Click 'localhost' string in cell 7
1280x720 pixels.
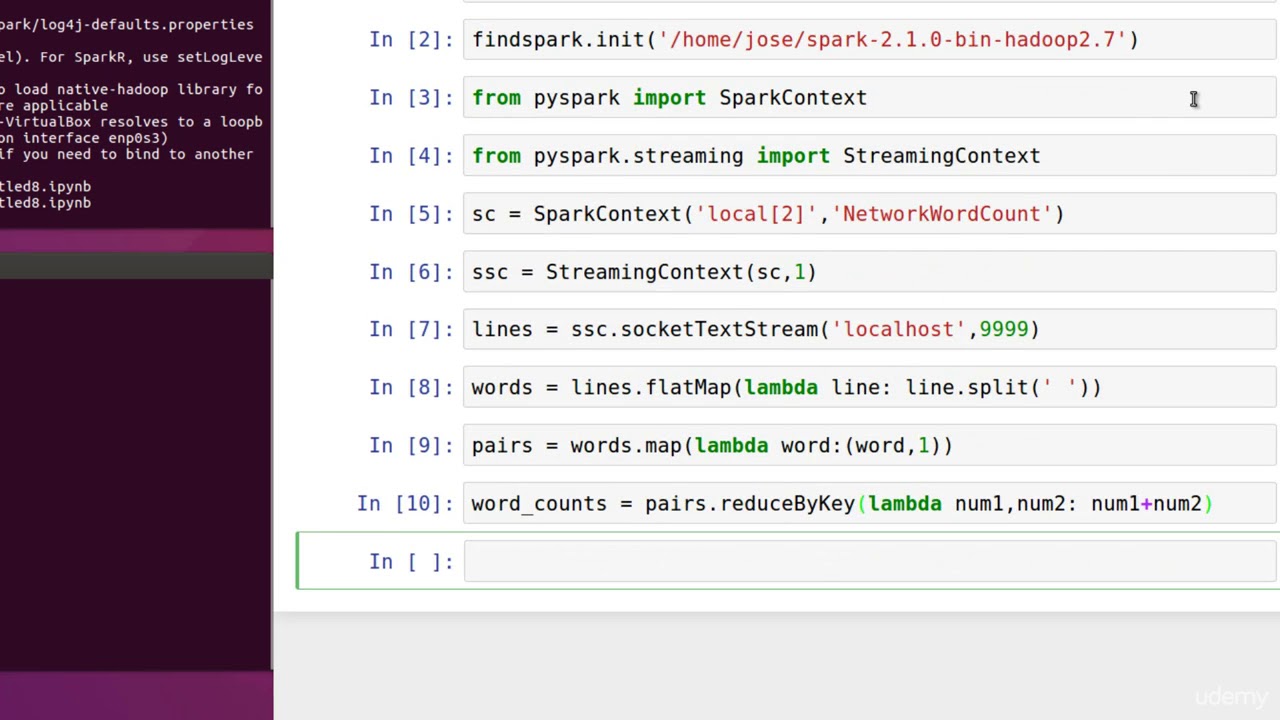tap(899, 329)
